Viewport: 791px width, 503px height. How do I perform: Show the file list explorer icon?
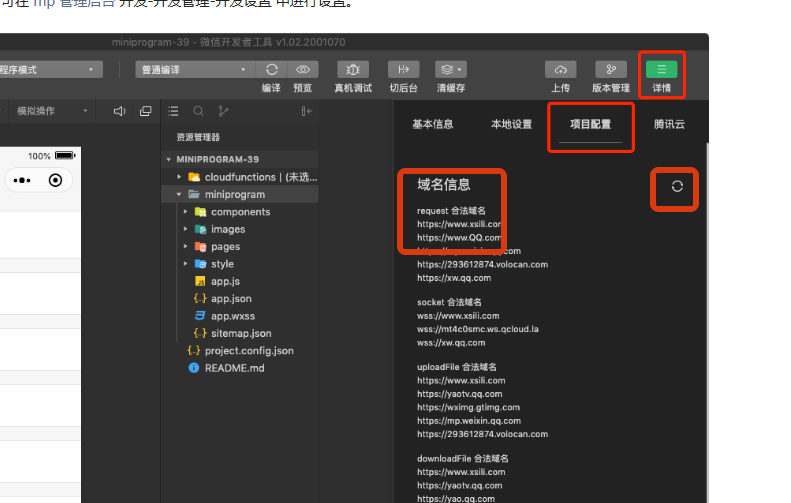point(173,111)
